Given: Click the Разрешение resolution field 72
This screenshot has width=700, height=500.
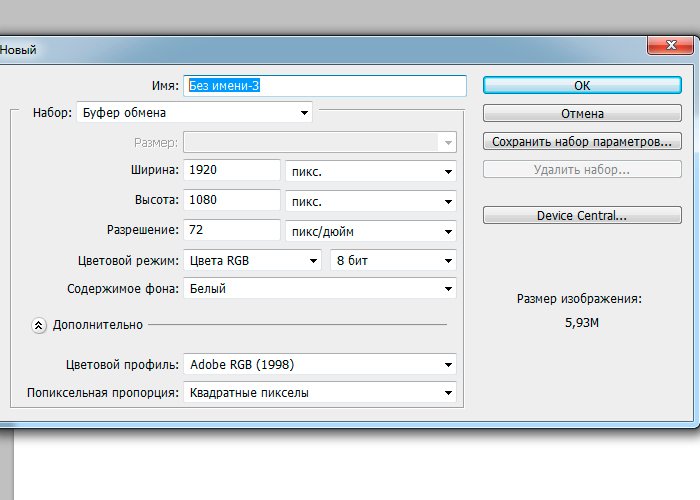Looking at the screenshot, I should [232, 231].
